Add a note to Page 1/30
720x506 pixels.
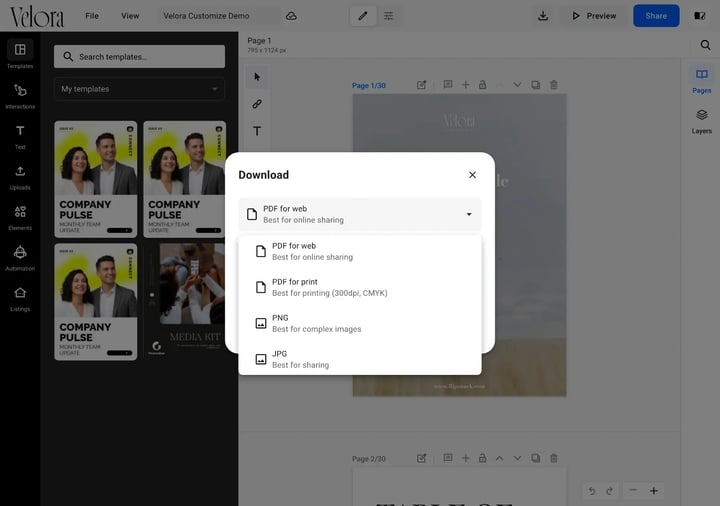point(448,84)
